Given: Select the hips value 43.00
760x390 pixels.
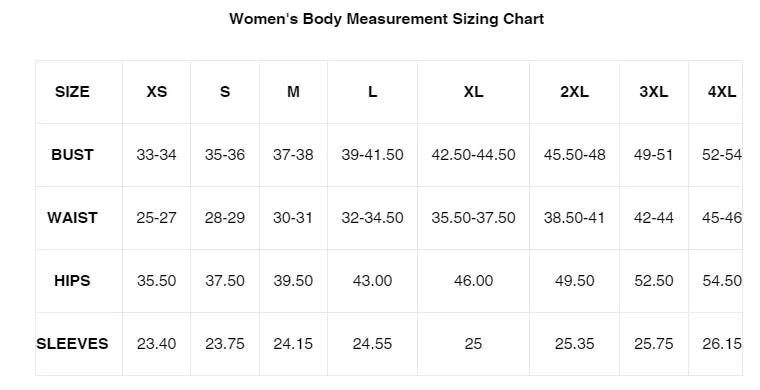Looking at the screenshot, I should pyautogui.click(x=372, y=281).
